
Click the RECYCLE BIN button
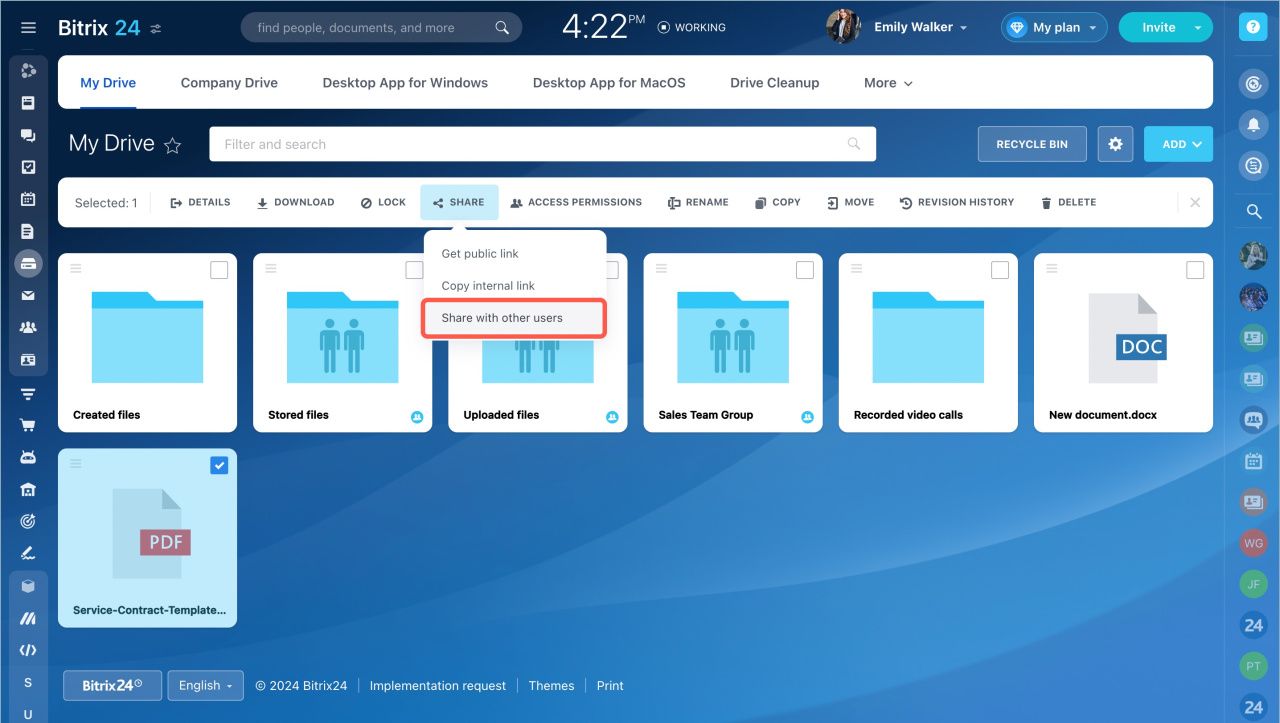tap(1032, 144)
